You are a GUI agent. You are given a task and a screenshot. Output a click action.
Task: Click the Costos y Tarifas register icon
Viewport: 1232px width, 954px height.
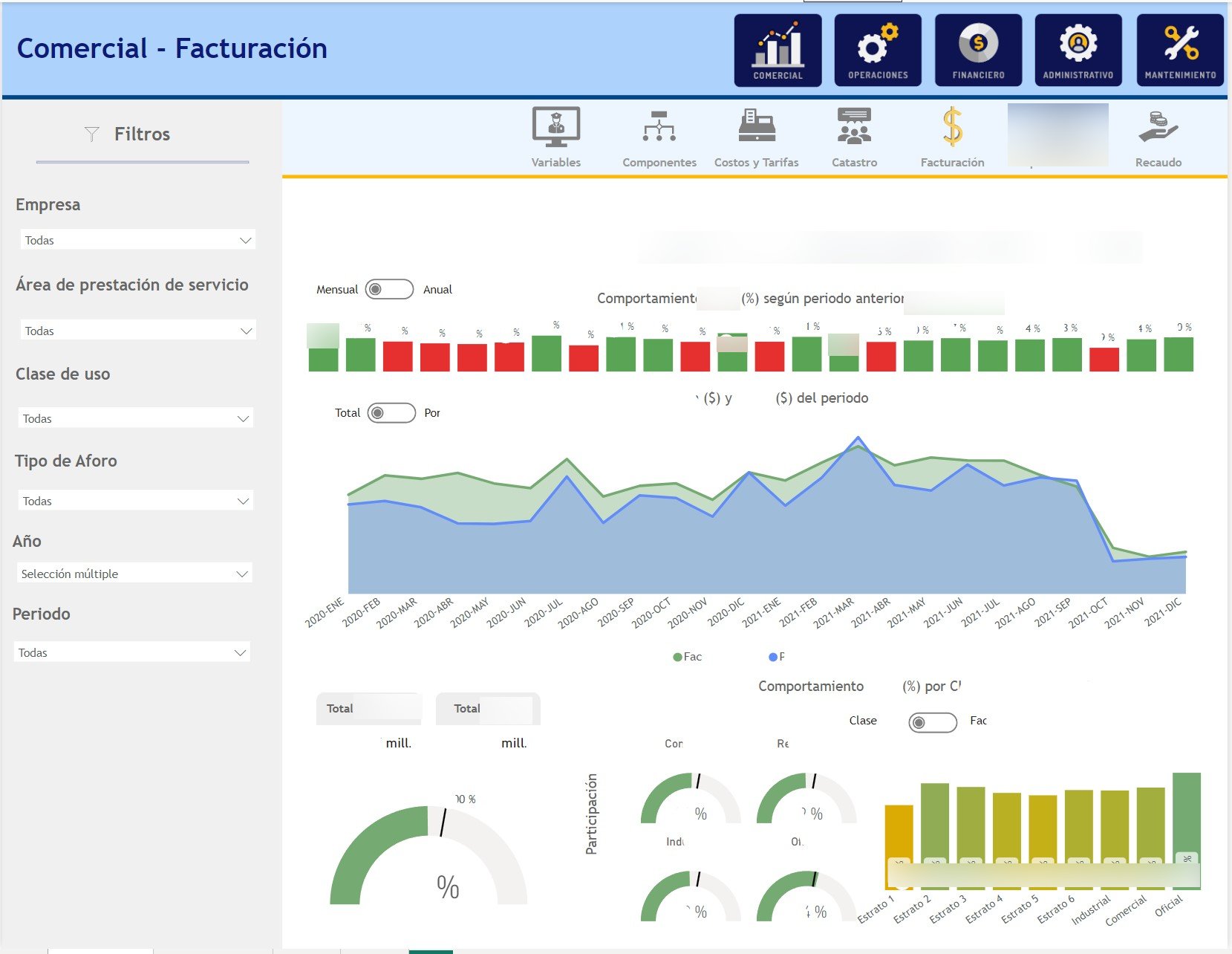click(x=756, y=128)
